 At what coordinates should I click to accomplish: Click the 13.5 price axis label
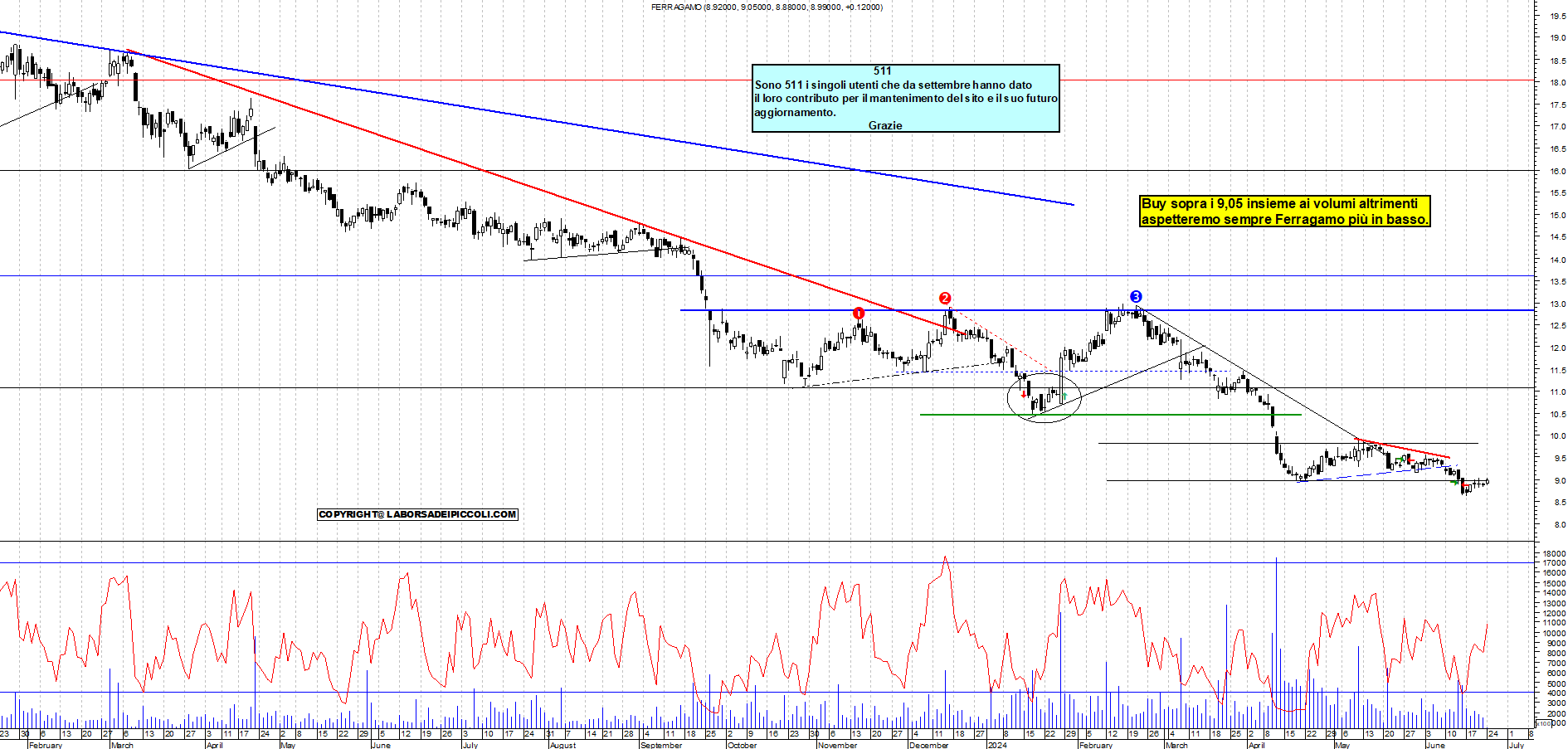1557,282
